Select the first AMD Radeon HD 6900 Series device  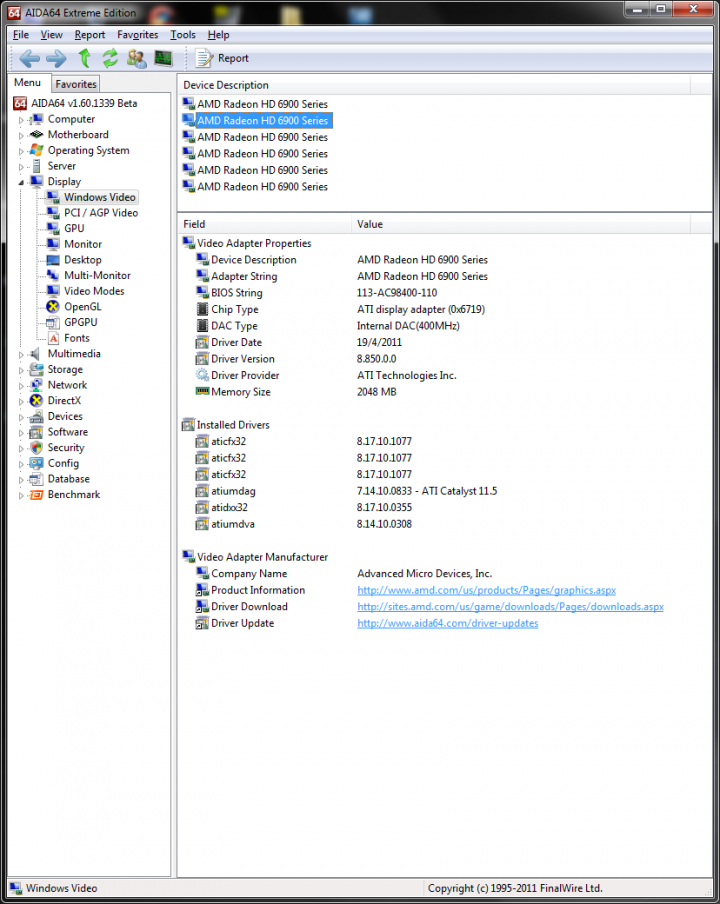click(262, 104)
